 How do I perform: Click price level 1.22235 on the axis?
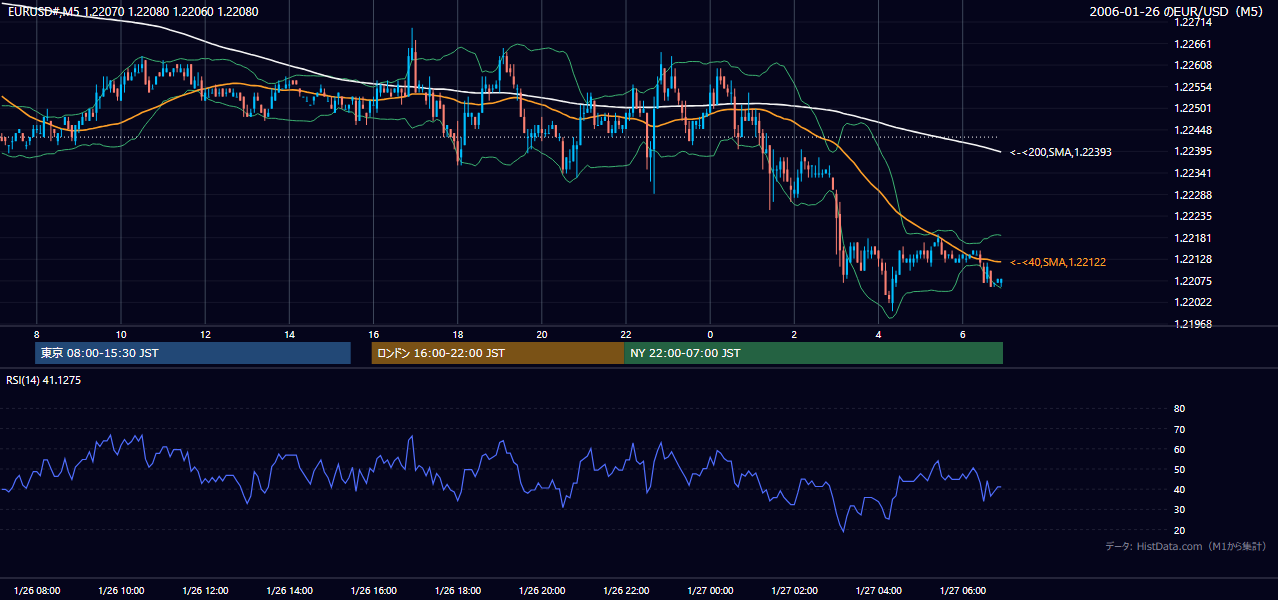(x=1194, y=216)
